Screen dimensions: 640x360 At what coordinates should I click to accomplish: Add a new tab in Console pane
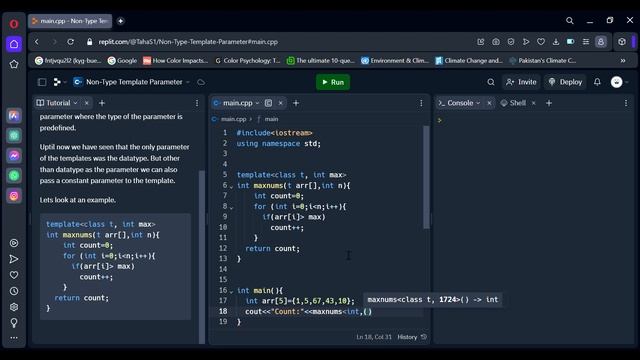coord(549,103)
